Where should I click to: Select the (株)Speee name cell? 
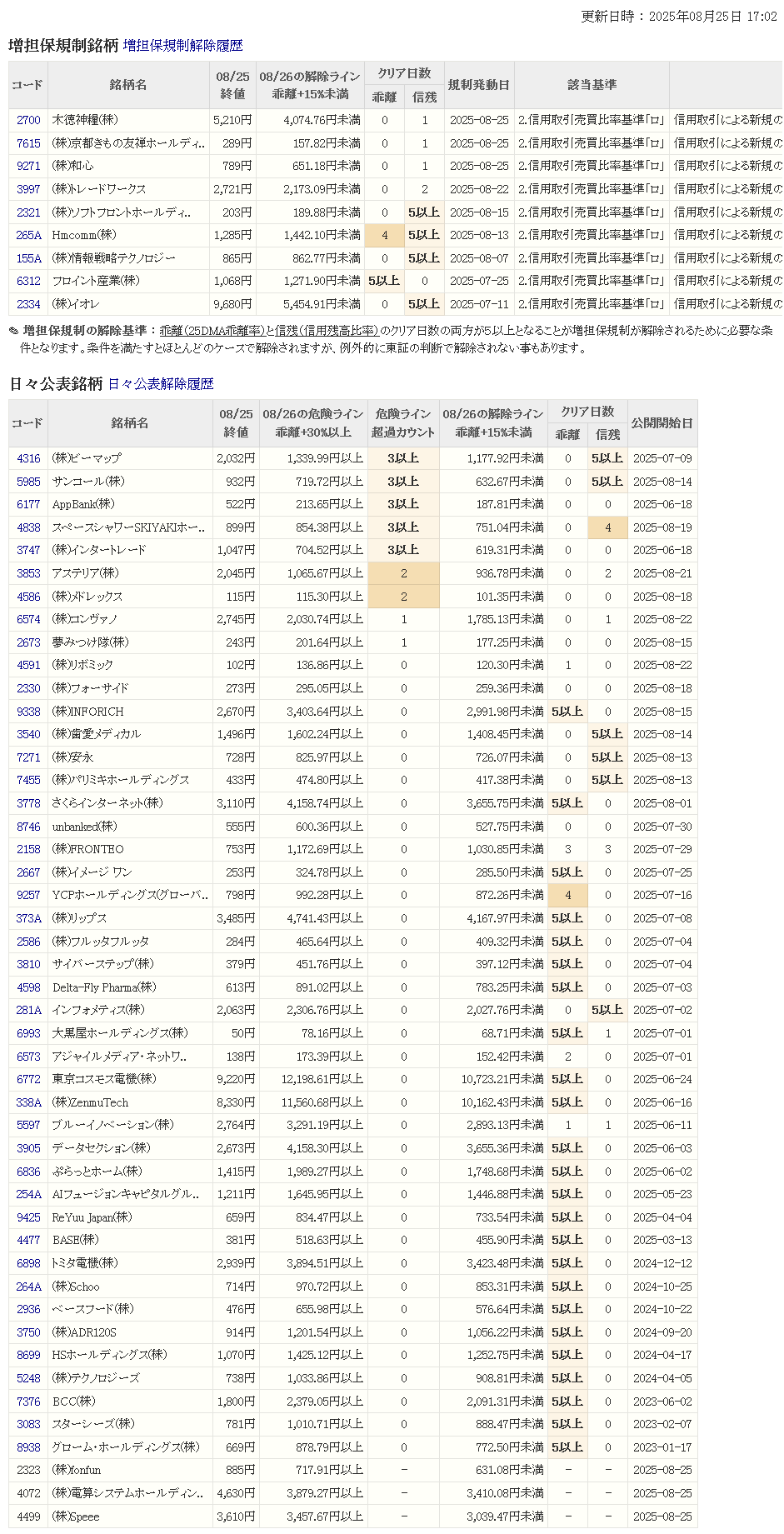pos(130,1517)
